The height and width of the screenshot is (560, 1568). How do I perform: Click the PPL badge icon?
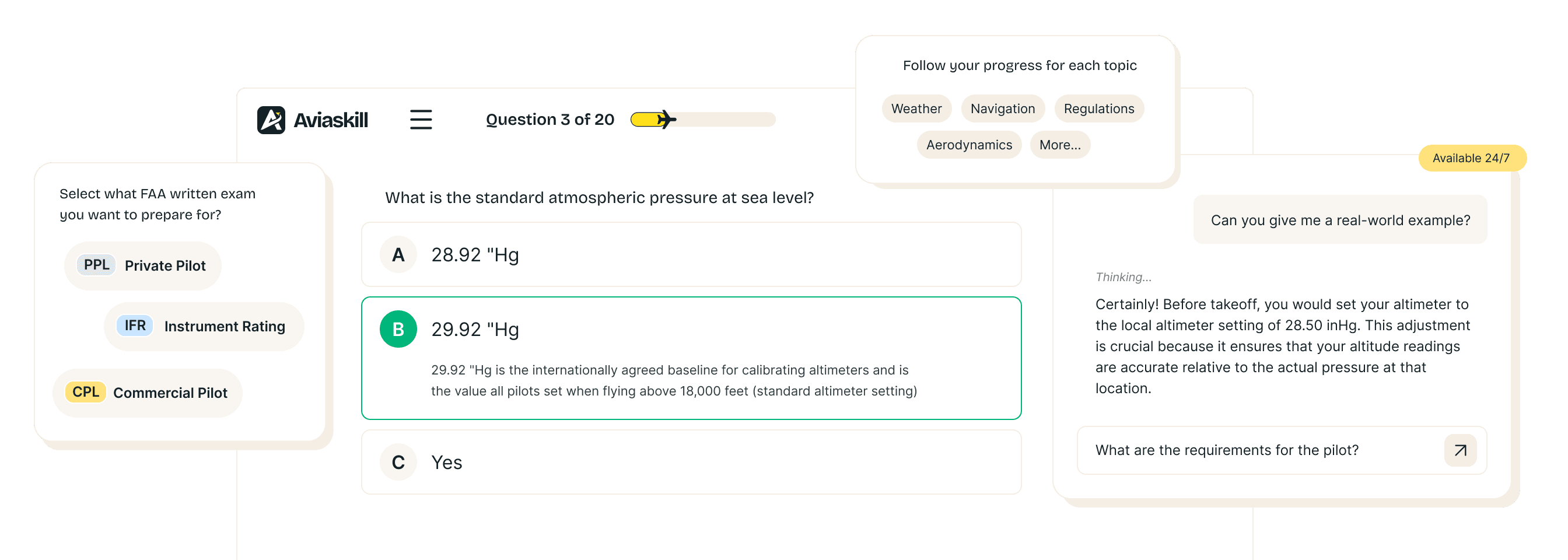[96, 265]
